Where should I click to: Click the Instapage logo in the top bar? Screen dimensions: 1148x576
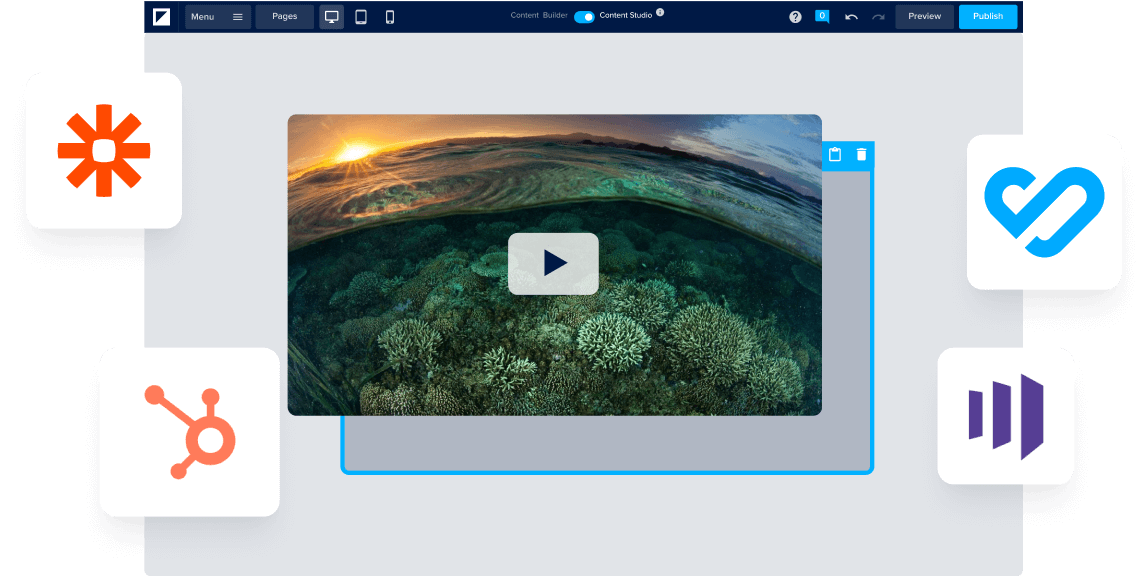[x=162, y=16]
